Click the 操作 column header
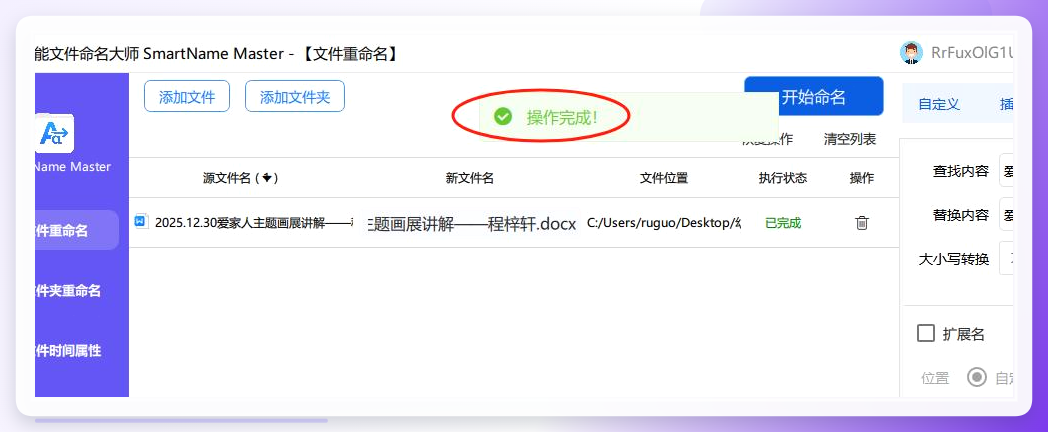 862,178
